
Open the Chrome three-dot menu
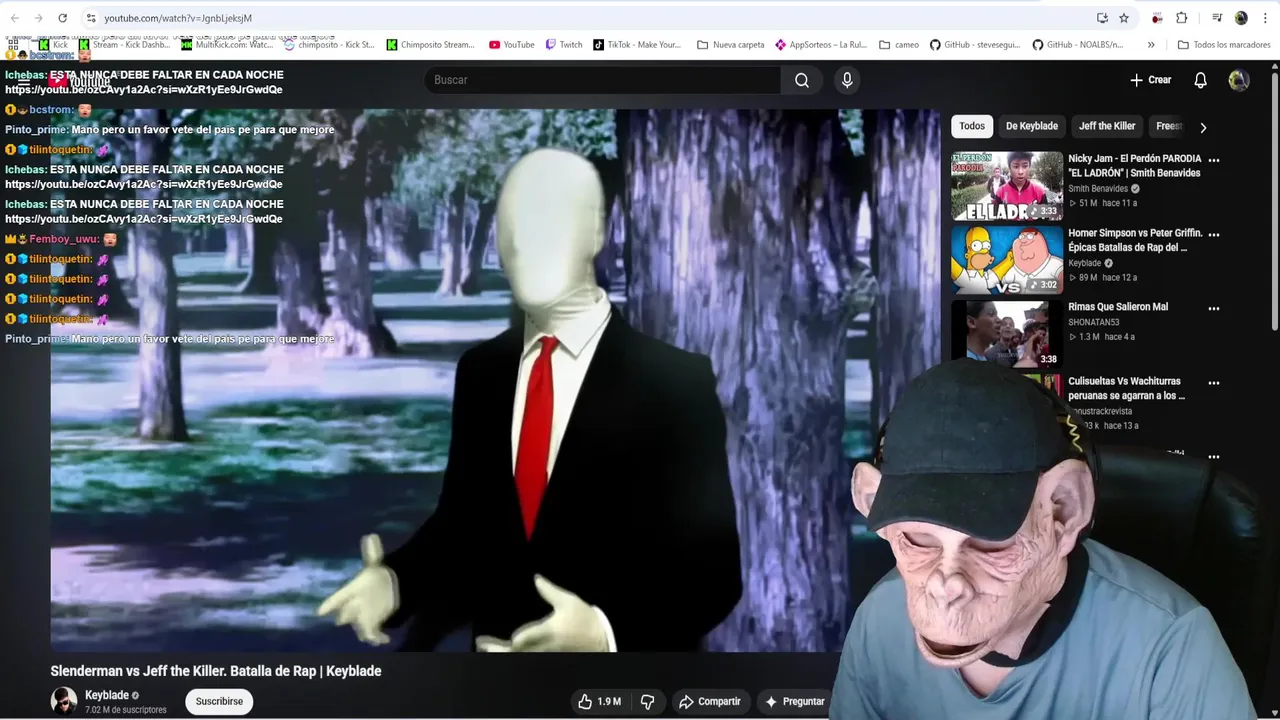pos(1264,18)
